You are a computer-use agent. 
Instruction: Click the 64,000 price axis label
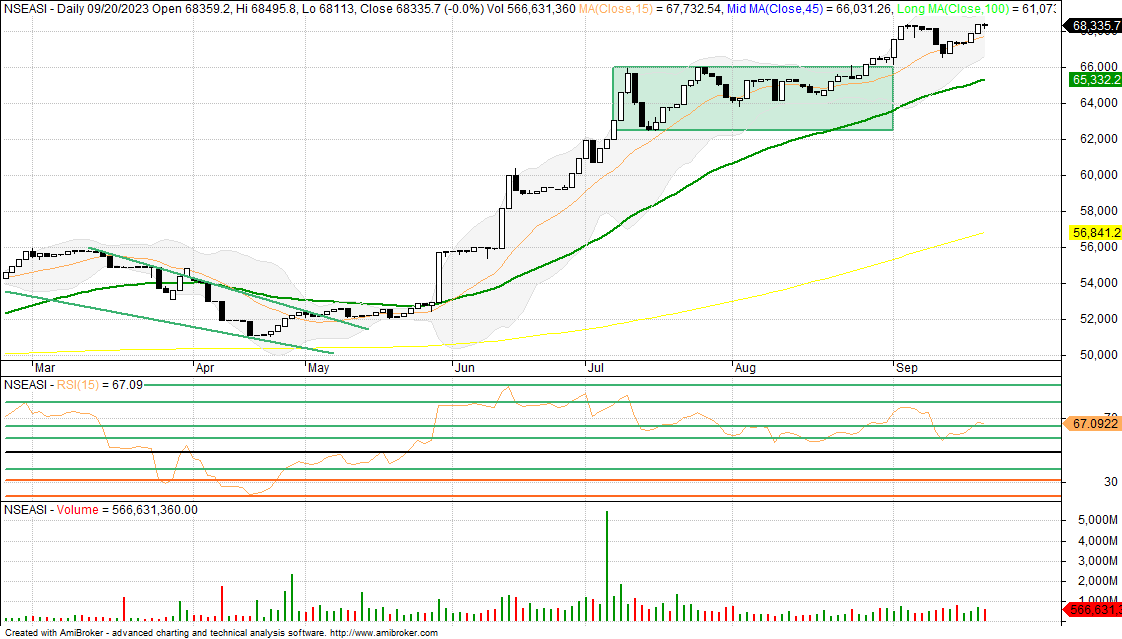coord(1097,103)
